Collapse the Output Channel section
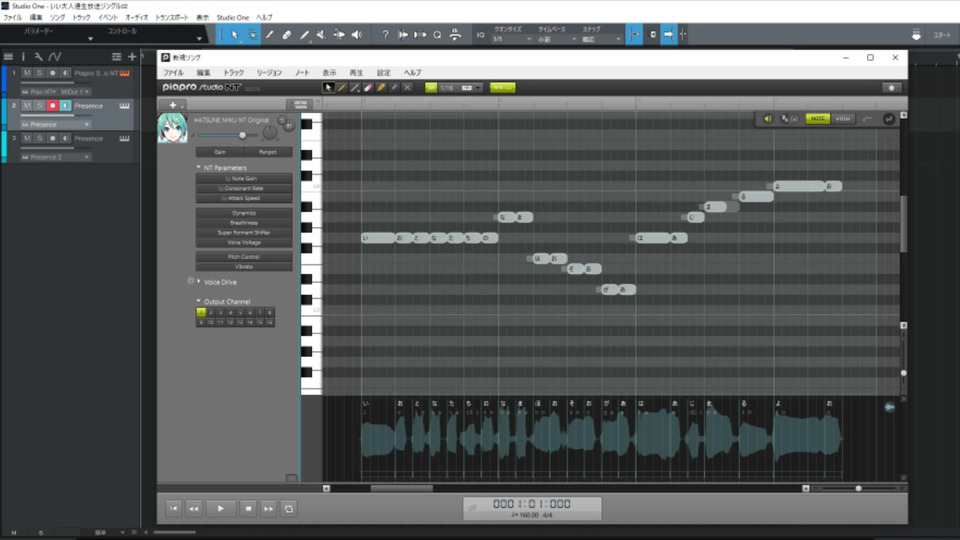Screen dimensions: 960x540 pos(198,301)
